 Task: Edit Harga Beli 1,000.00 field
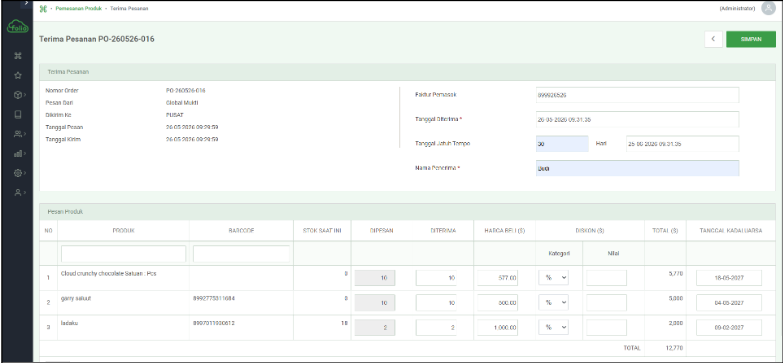click(x=497, y=327)
